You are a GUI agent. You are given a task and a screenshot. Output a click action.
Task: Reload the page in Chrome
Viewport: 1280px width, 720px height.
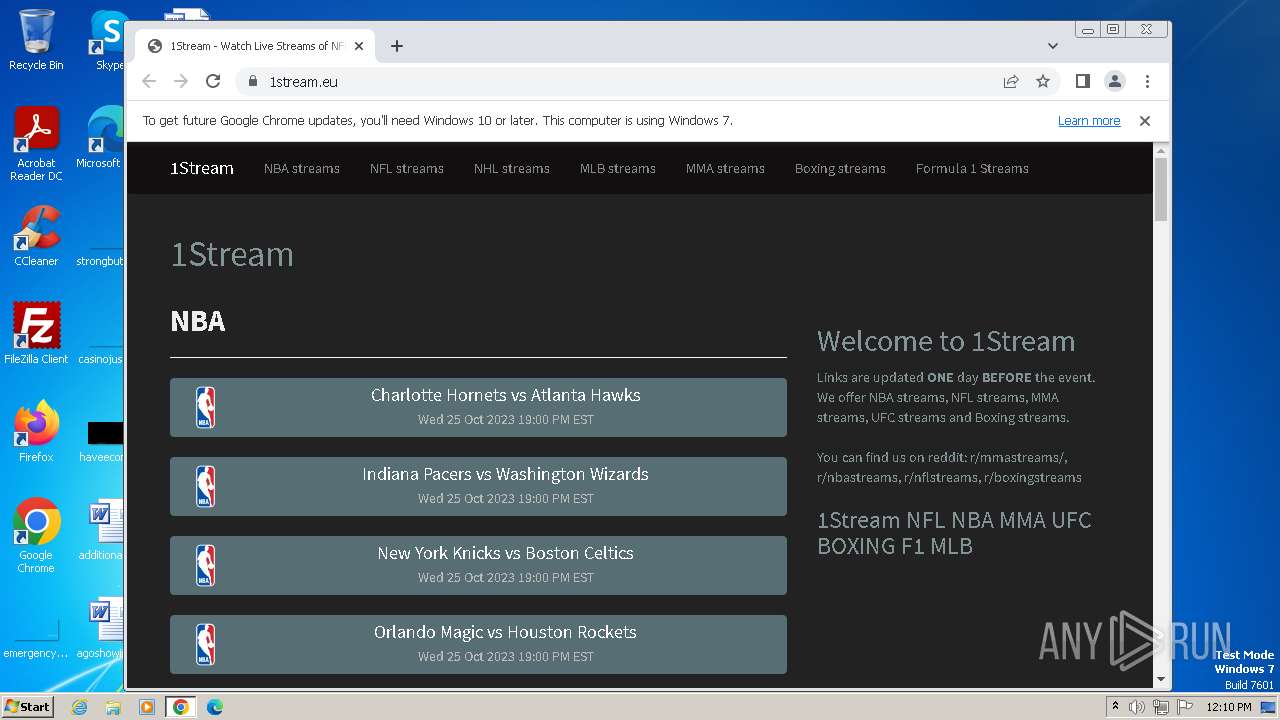[x=213, y=81]
